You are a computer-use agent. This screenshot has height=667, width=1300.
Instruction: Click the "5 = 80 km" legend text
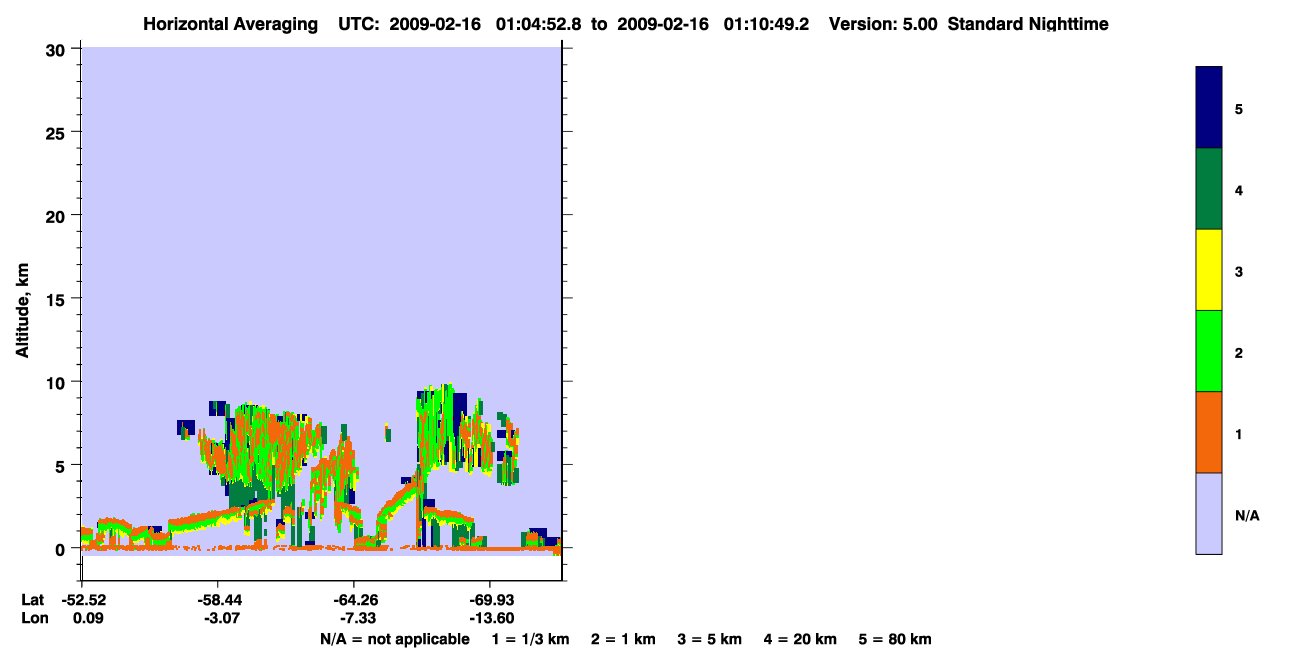pos(895,639)
